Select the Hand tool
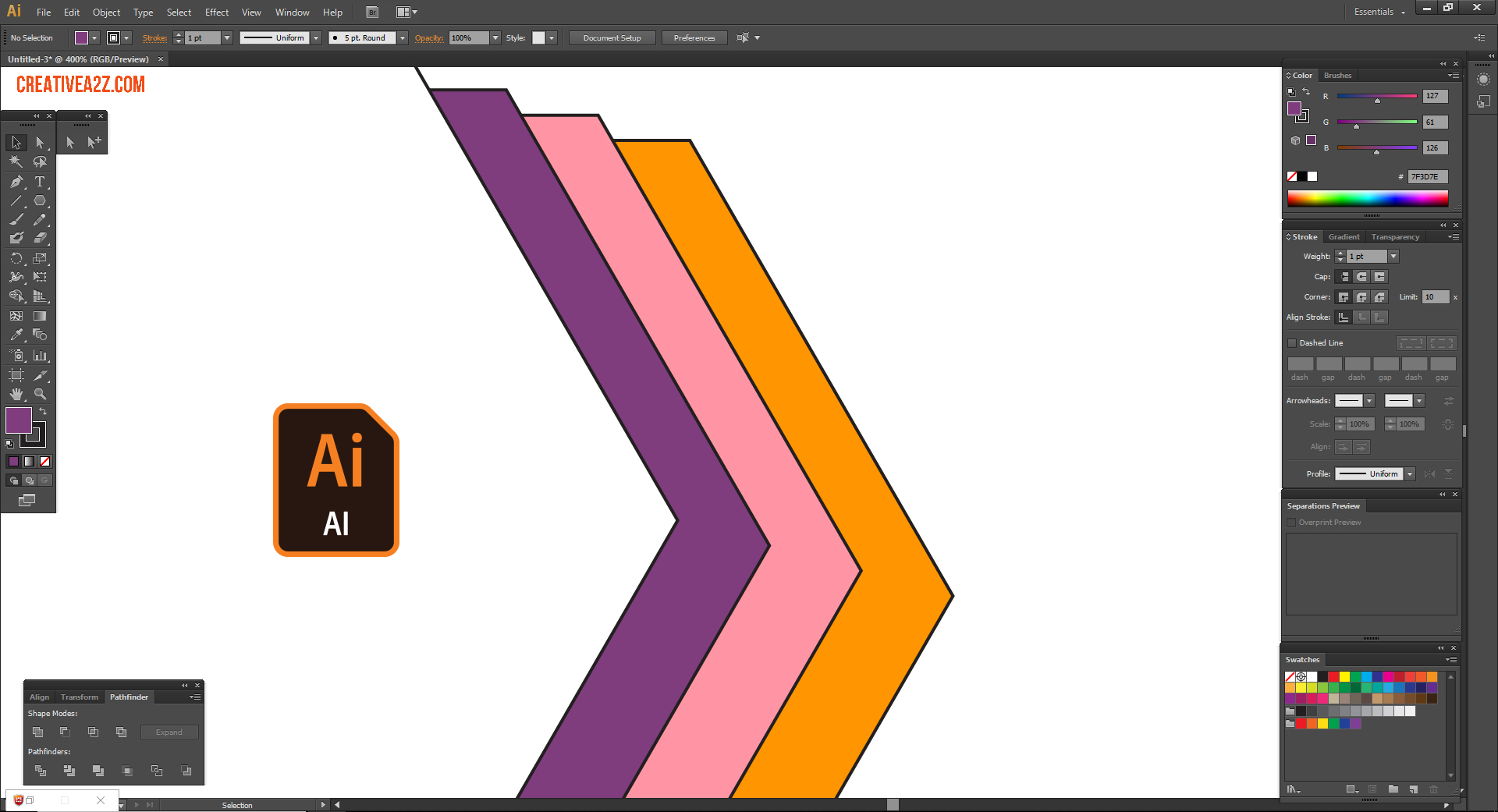 tap(16, 394)
